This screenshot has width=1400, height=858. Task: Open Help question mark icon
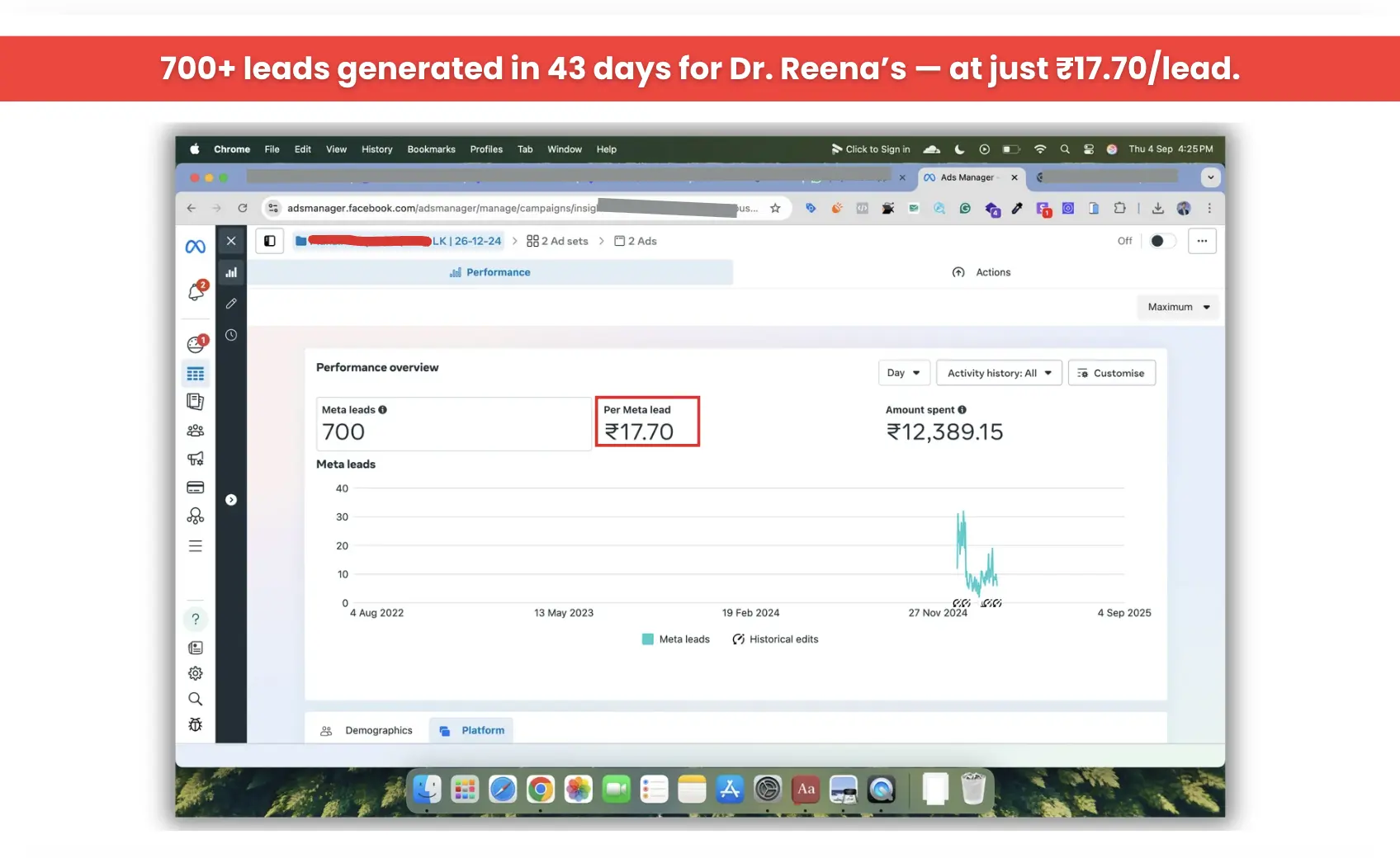[196, 619]
